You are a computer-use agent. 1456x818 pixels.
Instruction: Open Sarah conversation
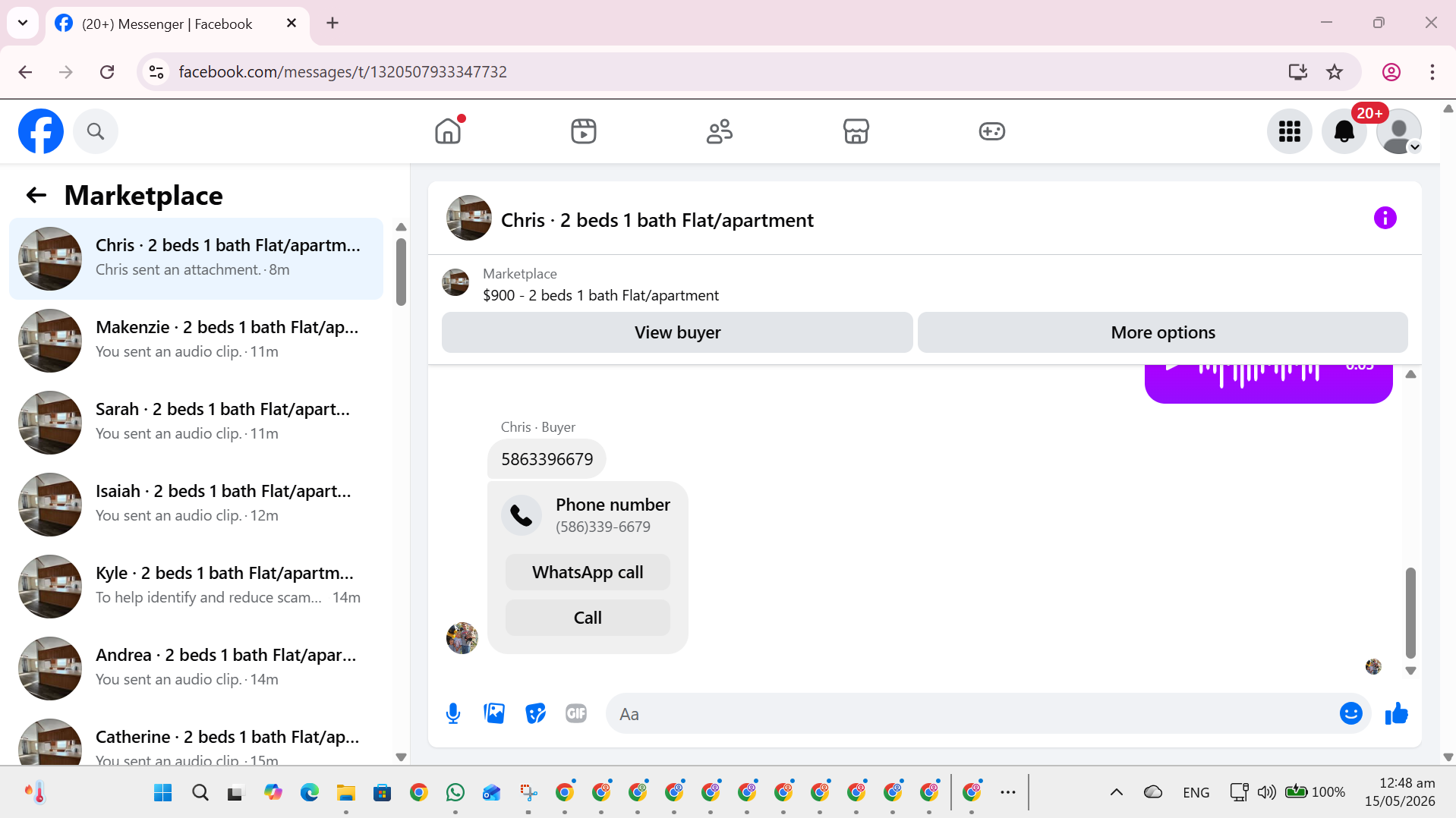tap(196, 422)
